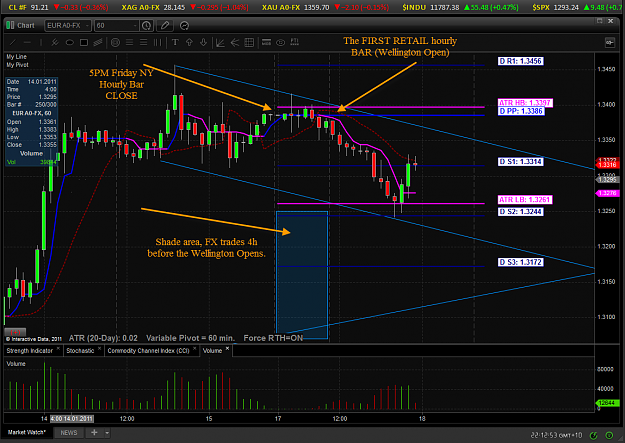
Task: Click the magenta 1.3276 price axis tag
Action: 607,193
